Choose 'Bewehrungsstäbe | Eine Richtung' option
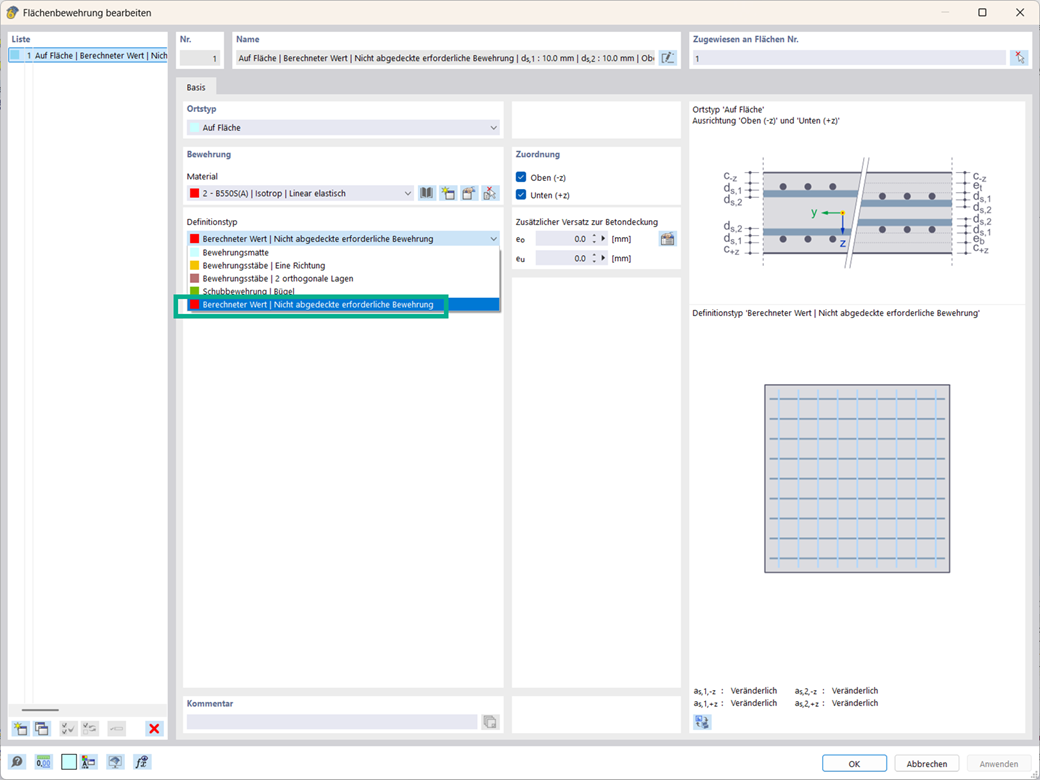Image resolution: width=1040 pixels, height=780 pixels. click(343, 265)
